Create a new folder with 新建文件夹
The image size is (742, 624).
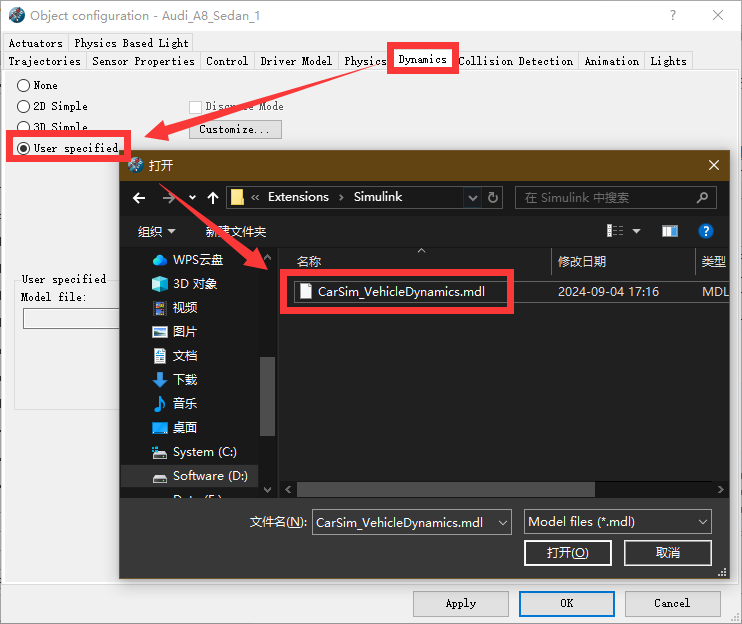coord(236,231)
